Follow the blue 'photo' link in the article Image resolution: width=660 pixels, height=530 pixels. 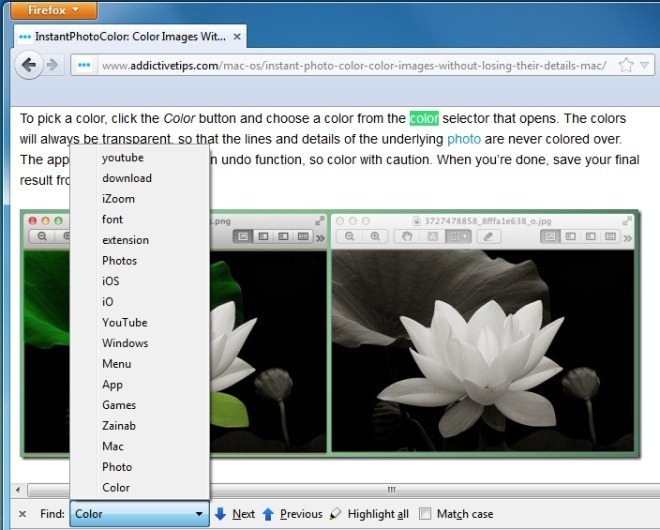tap(464, 139)
